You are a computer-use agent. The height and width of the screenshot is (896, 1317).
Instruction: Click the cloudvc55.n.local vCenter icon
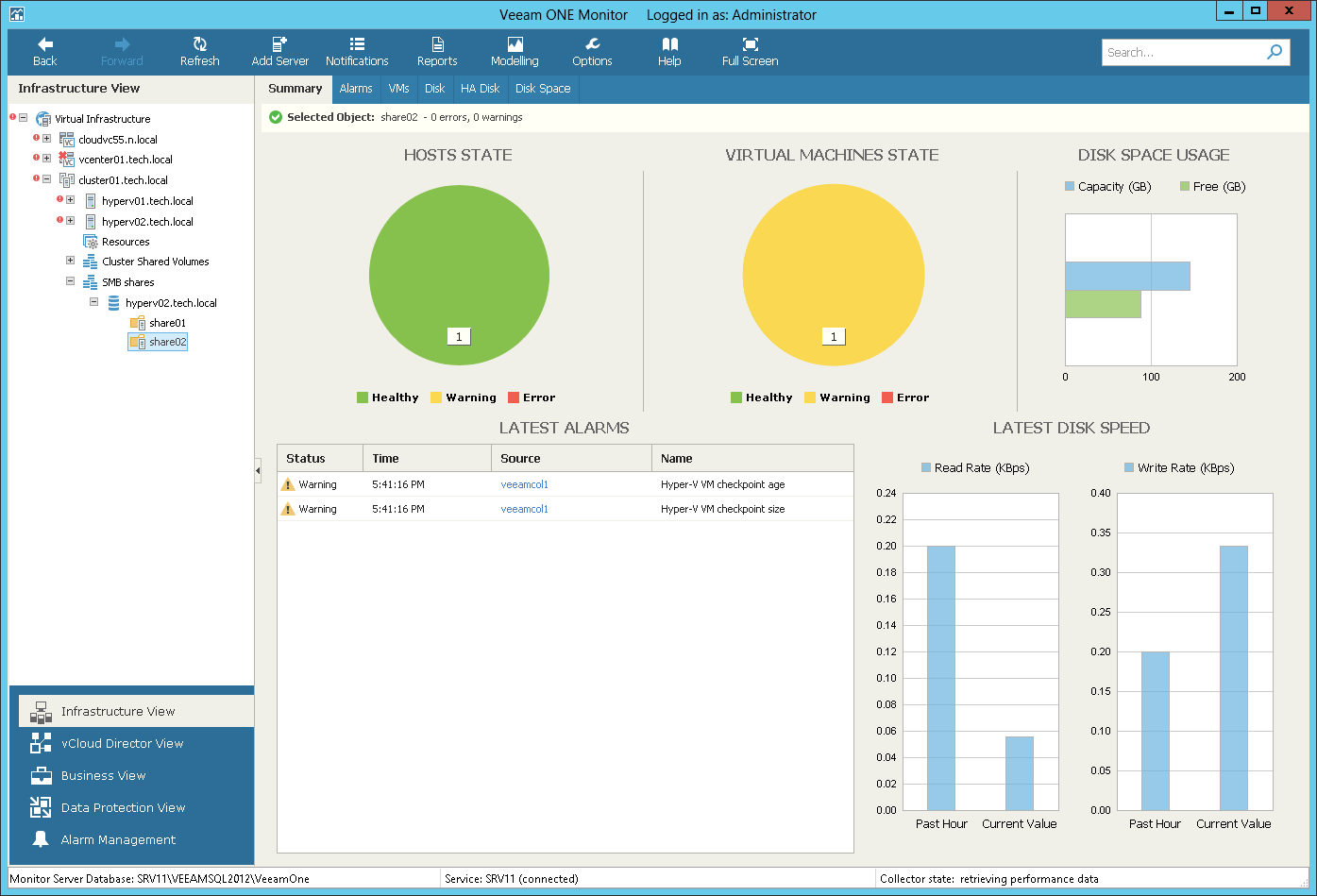(67, 140)
